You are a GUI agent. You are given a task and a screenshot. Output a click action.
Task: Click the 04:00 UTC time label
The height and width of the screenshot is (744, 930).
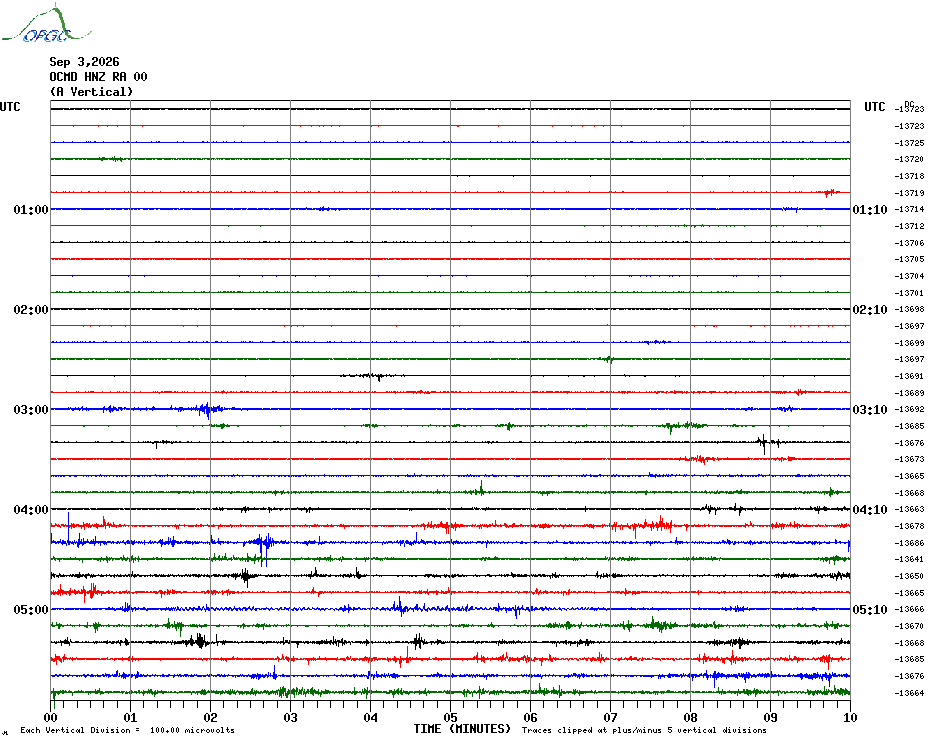tap(31, 510)
